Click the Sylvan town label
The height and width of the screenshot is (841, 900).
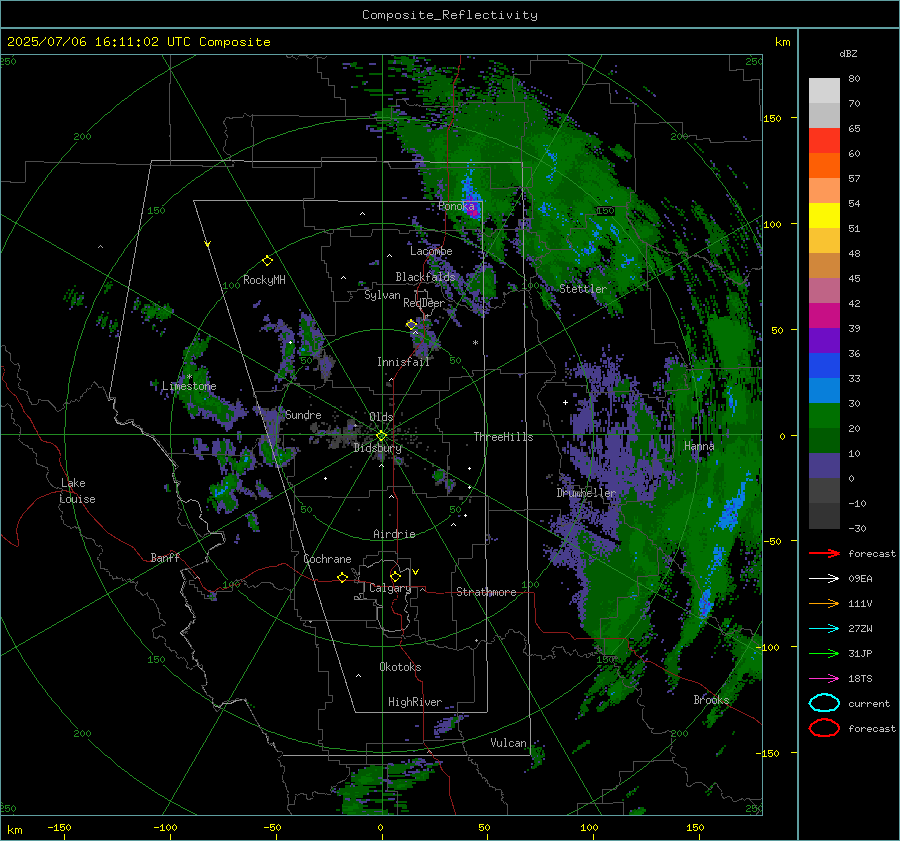point(382,295)
